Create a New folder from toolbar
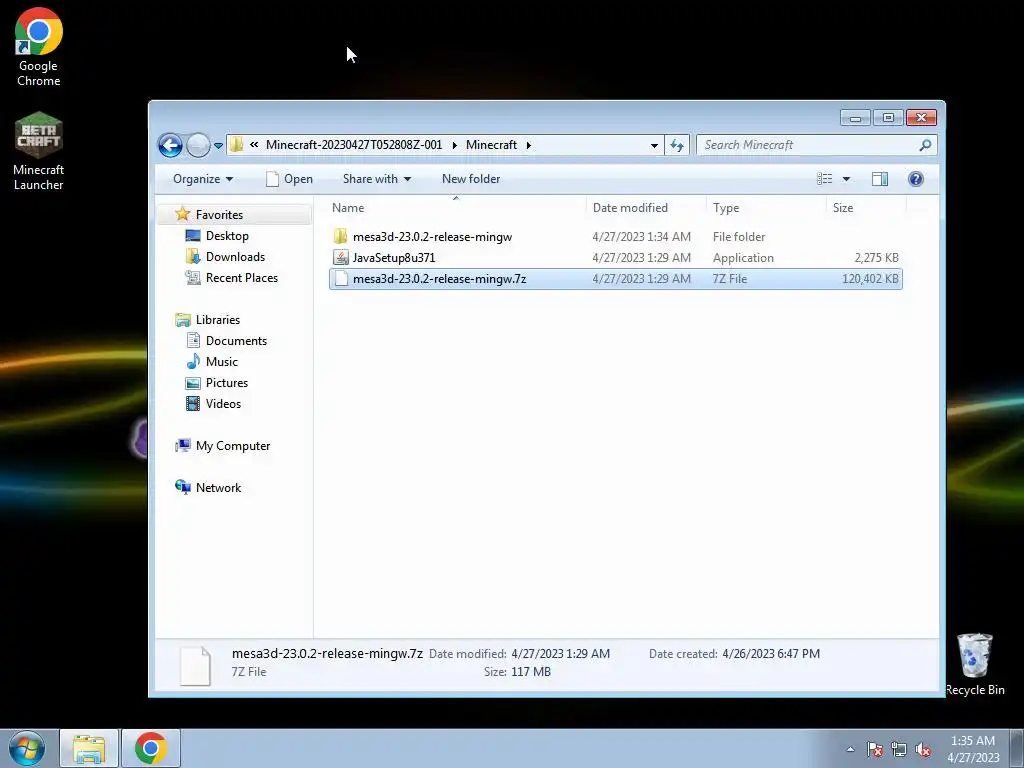Image resolution: width=1024 pixels, height=768 pixels. (x=471, y=179)
